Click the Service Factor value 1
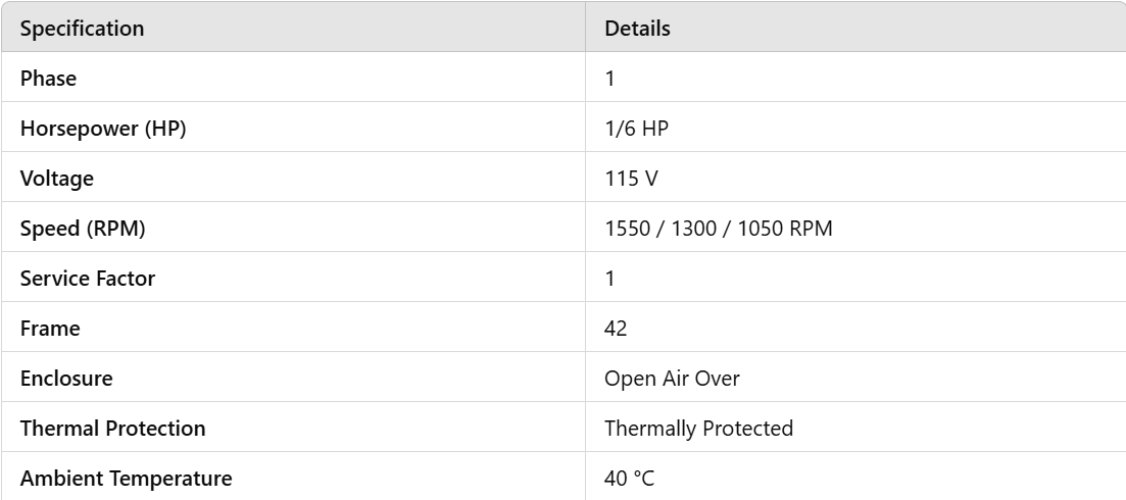This screenshot has width=1126, height=500. click(610, 278)
